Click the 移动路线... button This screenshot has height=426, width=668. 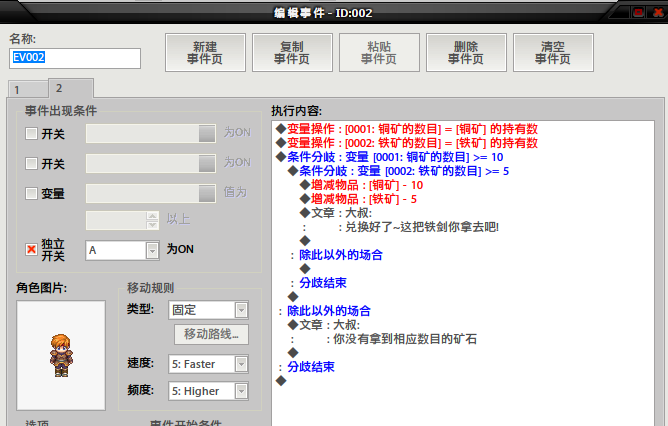[211, 334]
